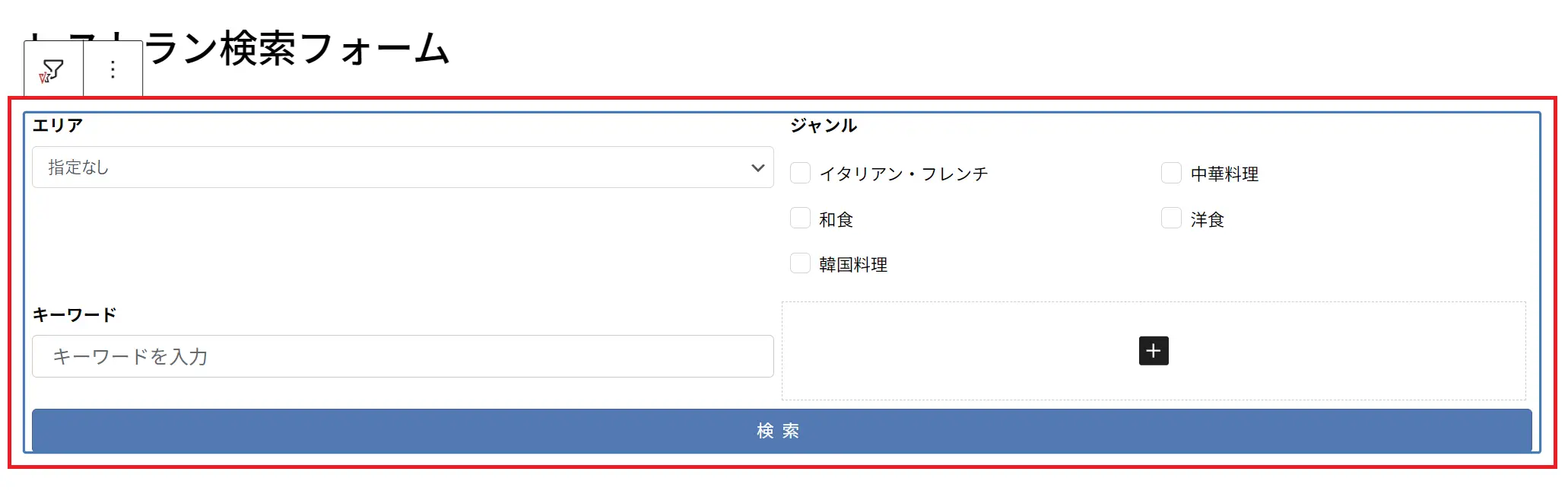This screenshot has height=494, width=1568.
Task: Open the block options three-dot menu
Action: pyautogui.click(x=113, y=70)
